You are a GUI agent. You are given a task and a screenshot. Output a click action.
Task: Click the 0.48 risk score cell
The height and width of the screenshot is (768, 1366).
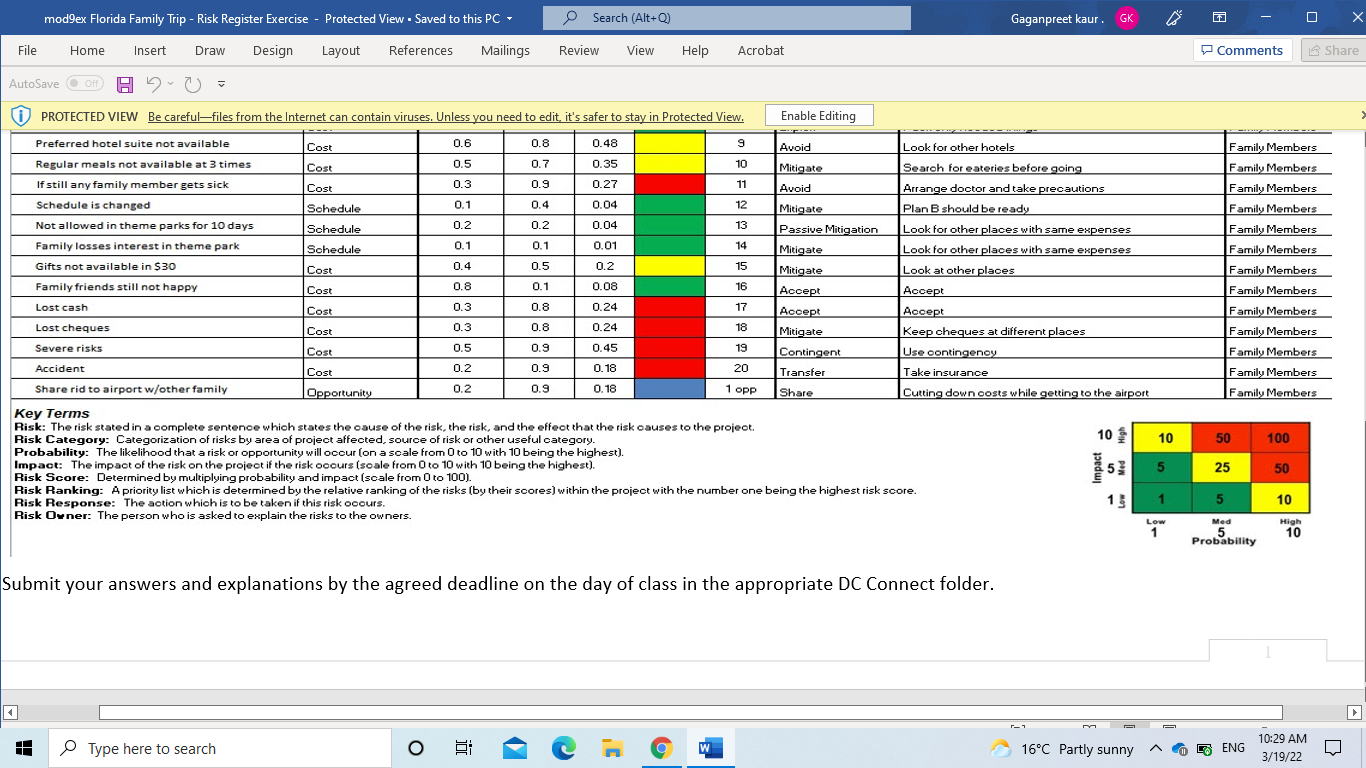tap(605, 144)
